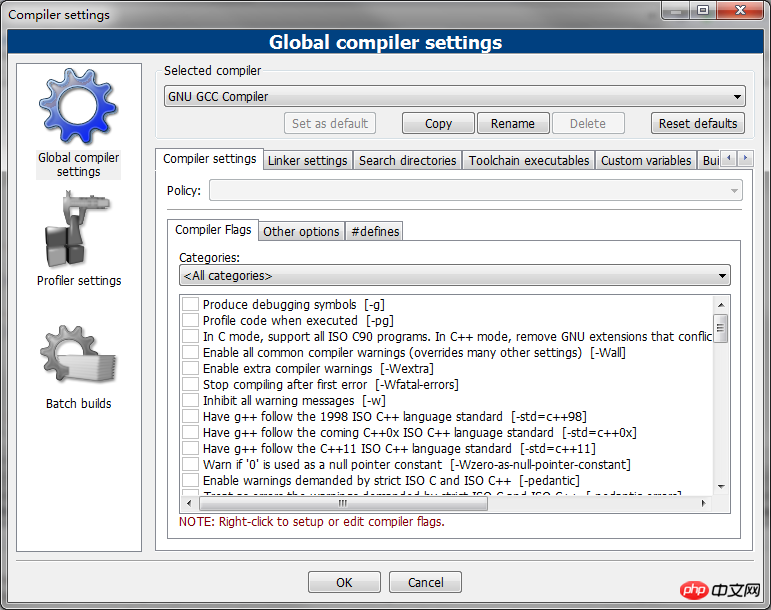This screenshot has height=610, width=771.
Task: Select the Compiler Flags sub-tab
Action: coord(213,230)
